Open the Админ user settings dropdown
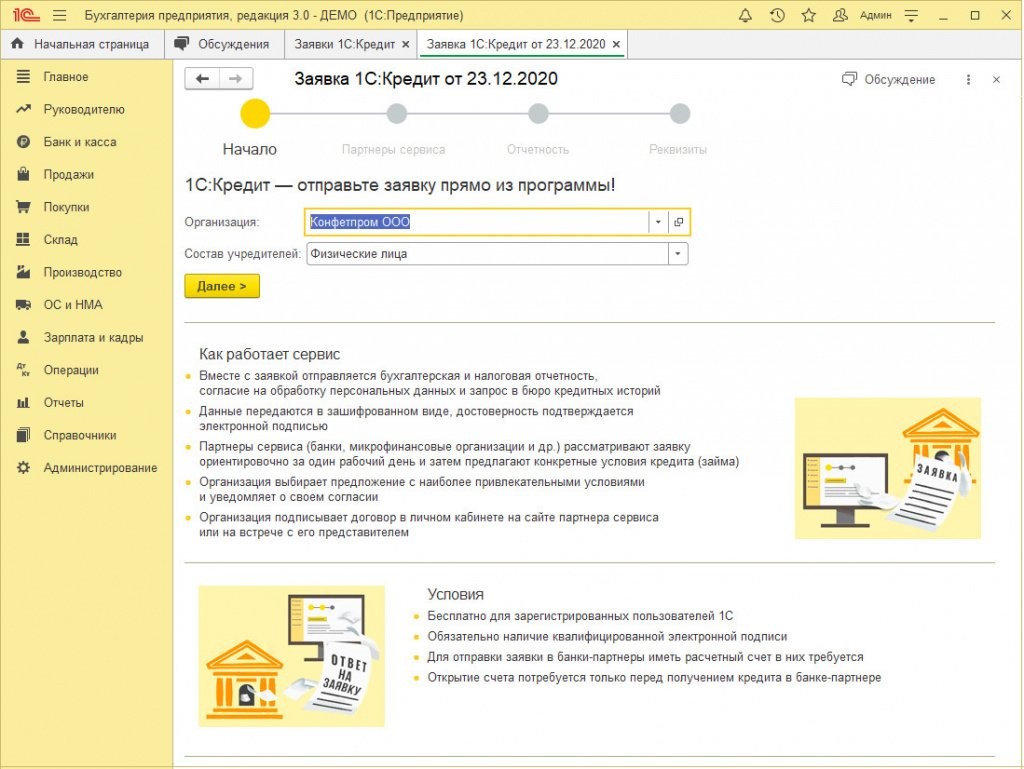Viewport: 1024px width, 769px height. click(x=910, y=16)
